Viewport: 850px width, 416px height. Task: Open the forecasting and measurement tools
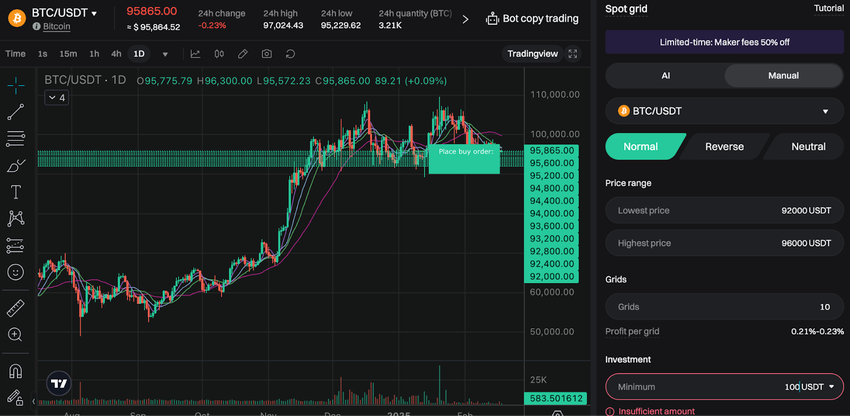pos(16,245)
